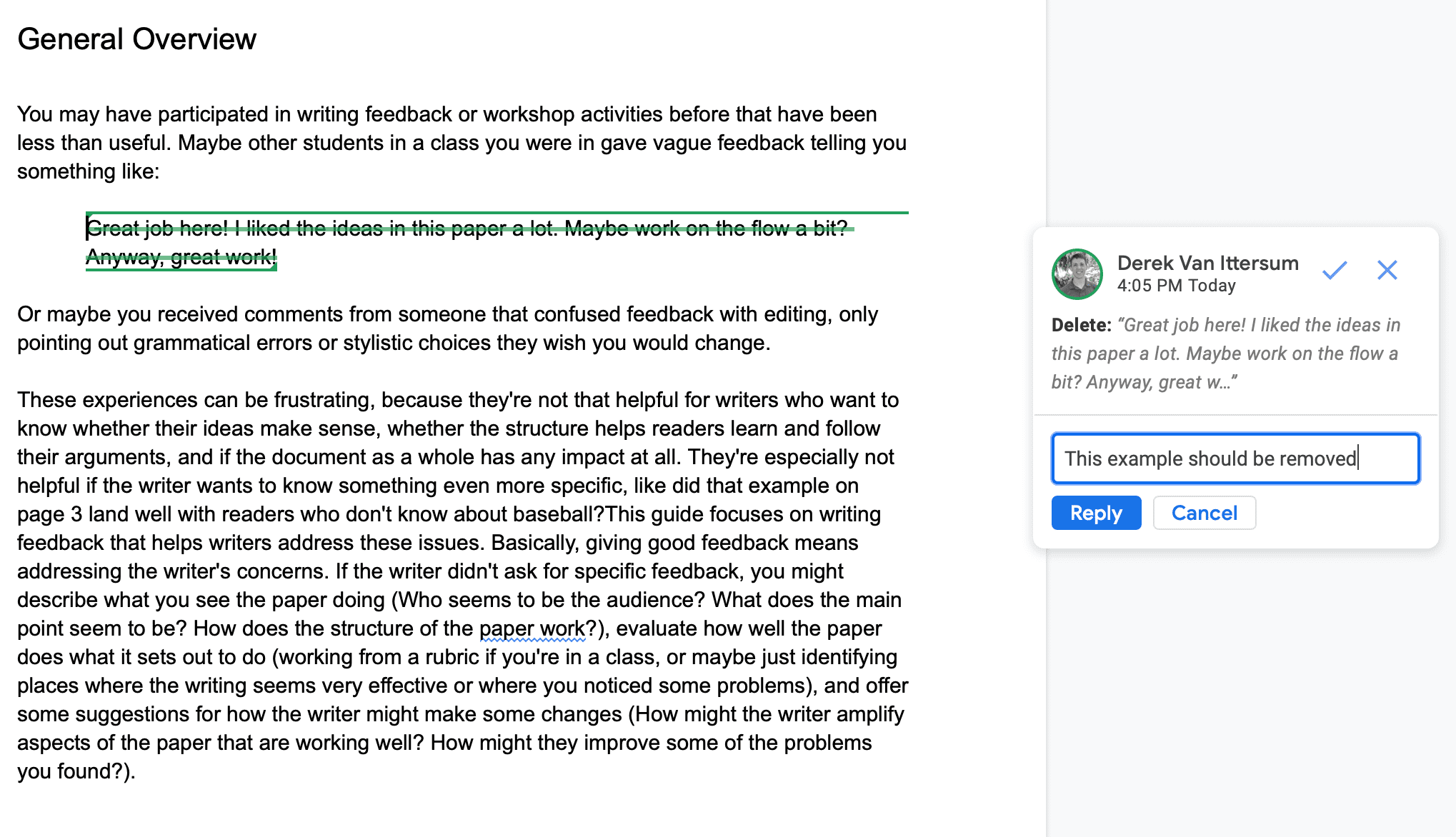This screenshot has width=1456, height=837.
Task: Select the italic quoted text in the suggestion card
Action: coord(1226,354)
